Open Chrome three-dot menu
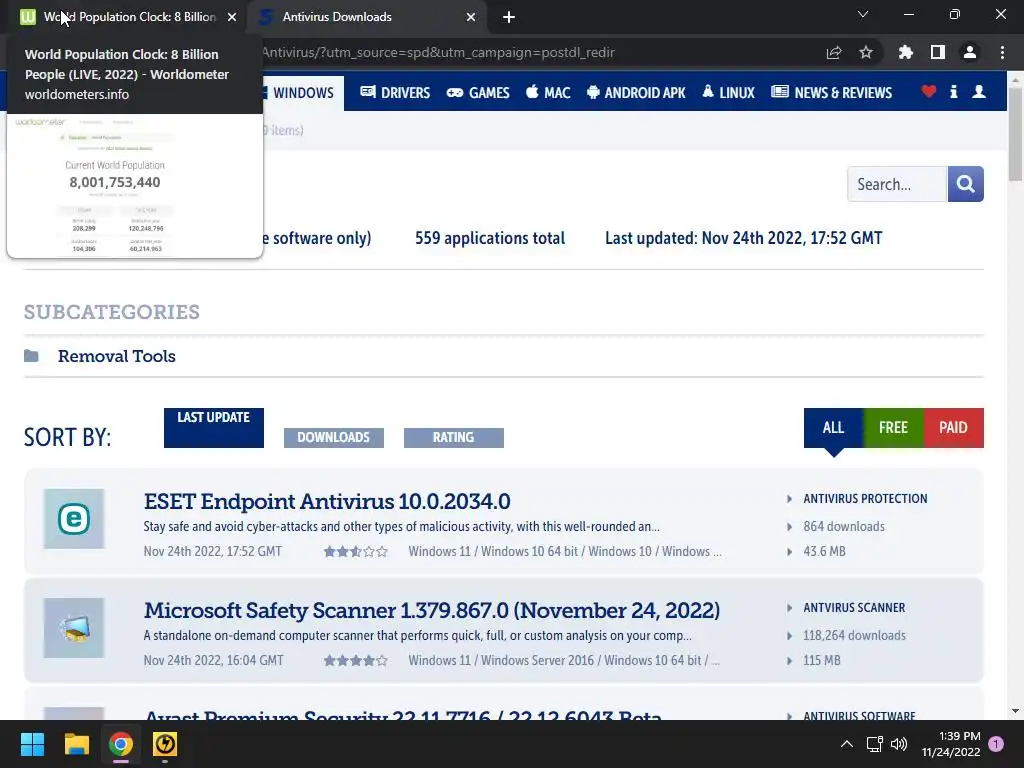 (1002, 52)
